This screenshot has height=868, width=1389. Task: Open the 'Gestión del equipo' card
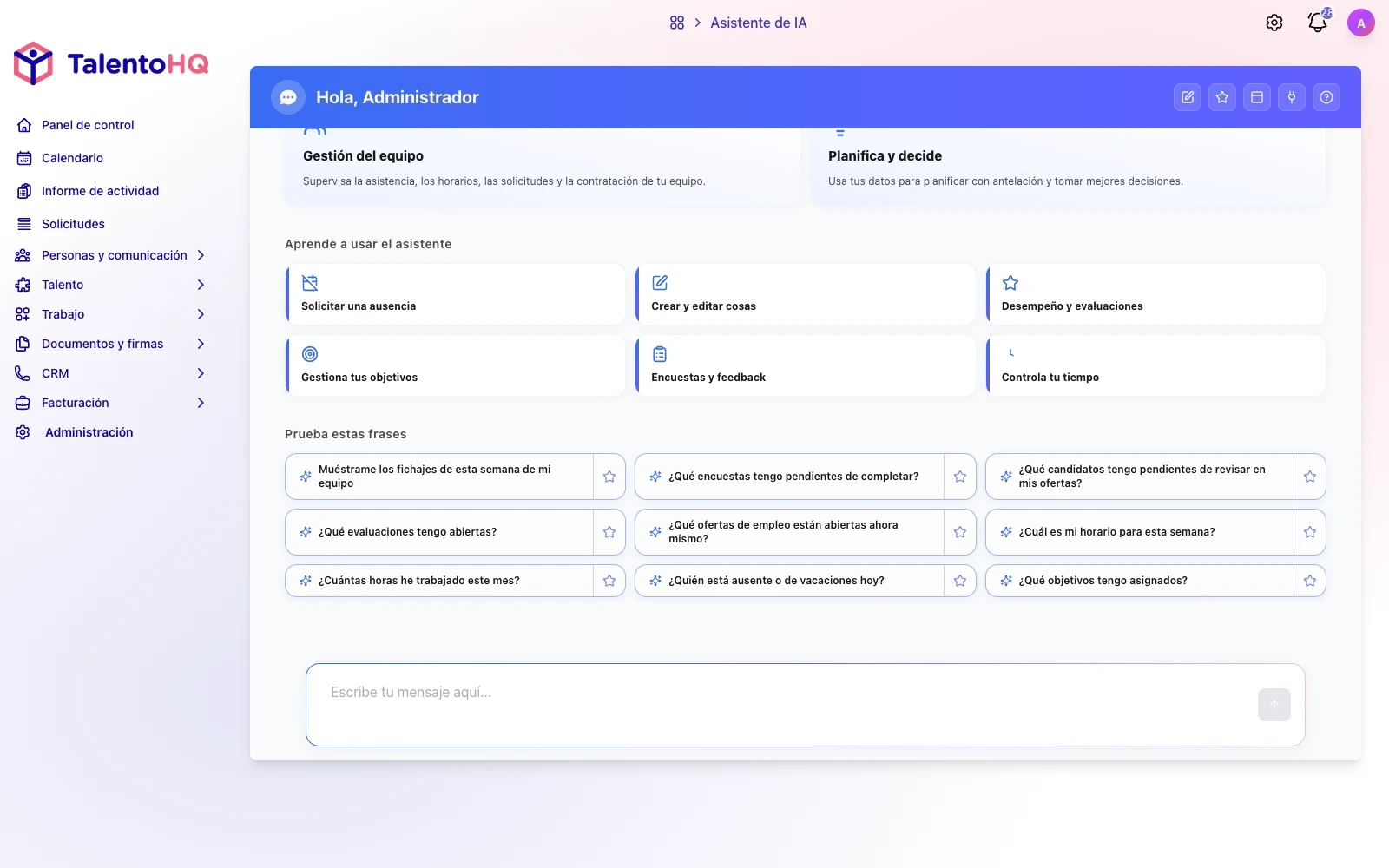tap(543, 167)
